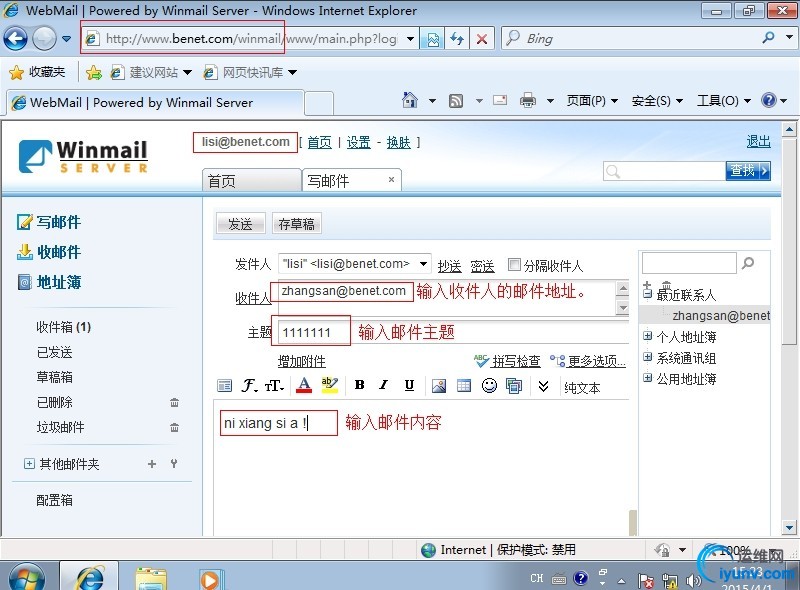Empty the 已删除 folder trash icon
The height and width of the screenshot is (590, 800).
(x=174, y=403)
